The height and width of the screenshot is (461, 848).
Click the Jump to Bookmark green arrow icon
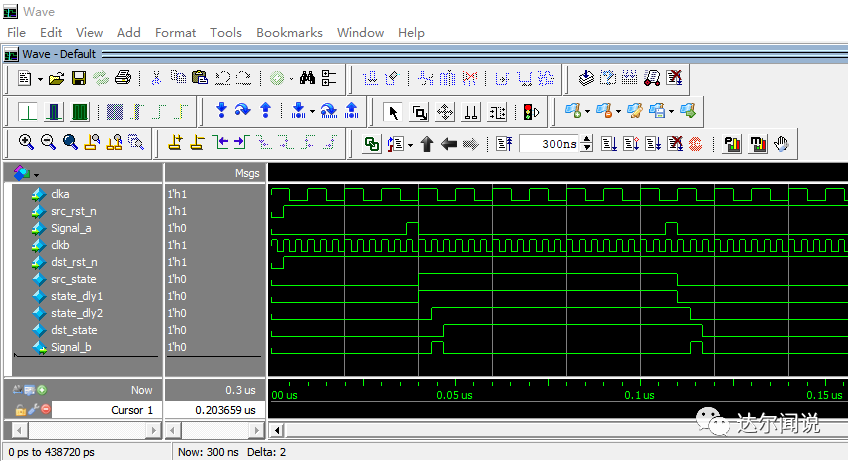[688, 111]
